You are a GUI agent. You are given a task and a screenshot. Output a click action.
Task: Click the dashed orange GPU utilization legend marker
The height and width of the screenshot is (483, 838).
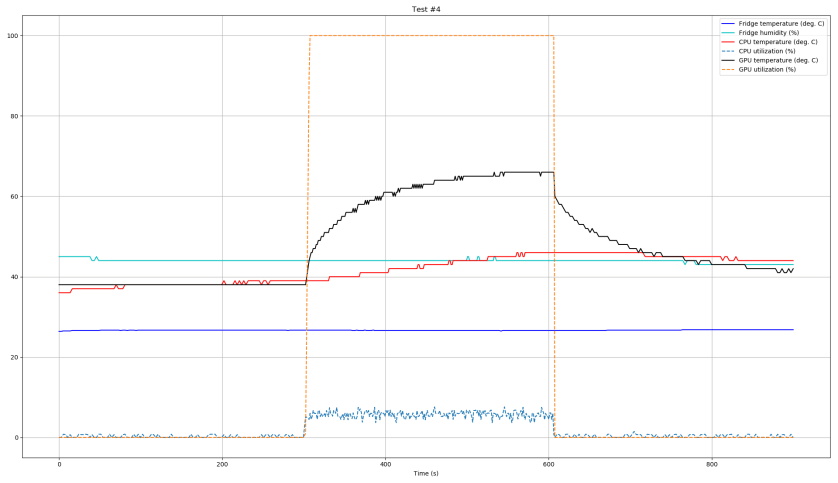[728, 69]
